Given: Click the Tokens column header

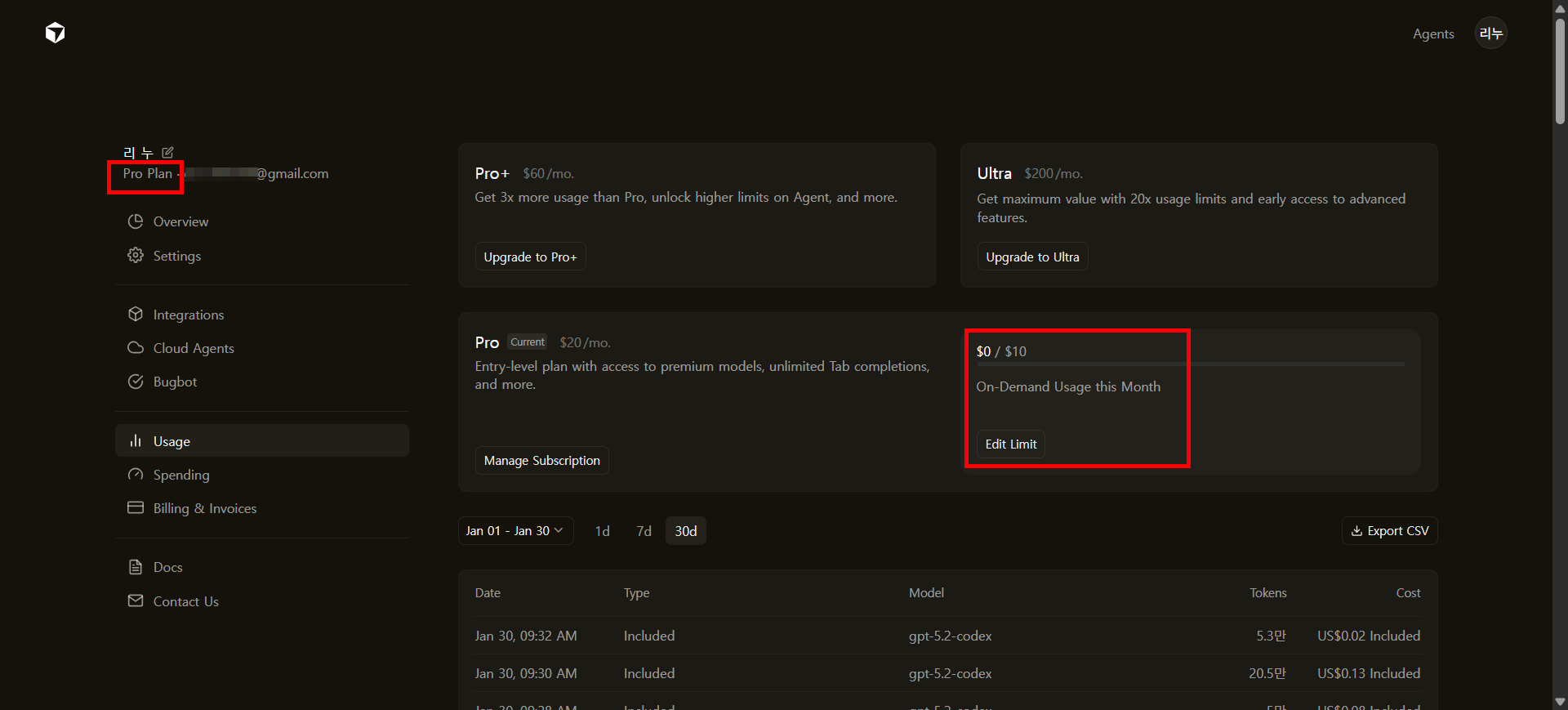Looking at the screenshot, I should pos(1267,593).
